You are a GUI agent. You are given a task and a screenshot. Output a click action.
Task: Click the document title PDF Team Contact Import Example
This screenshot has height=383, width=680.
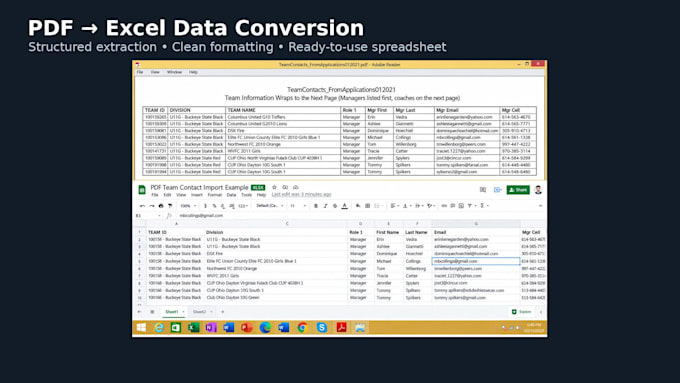point(199,187)
